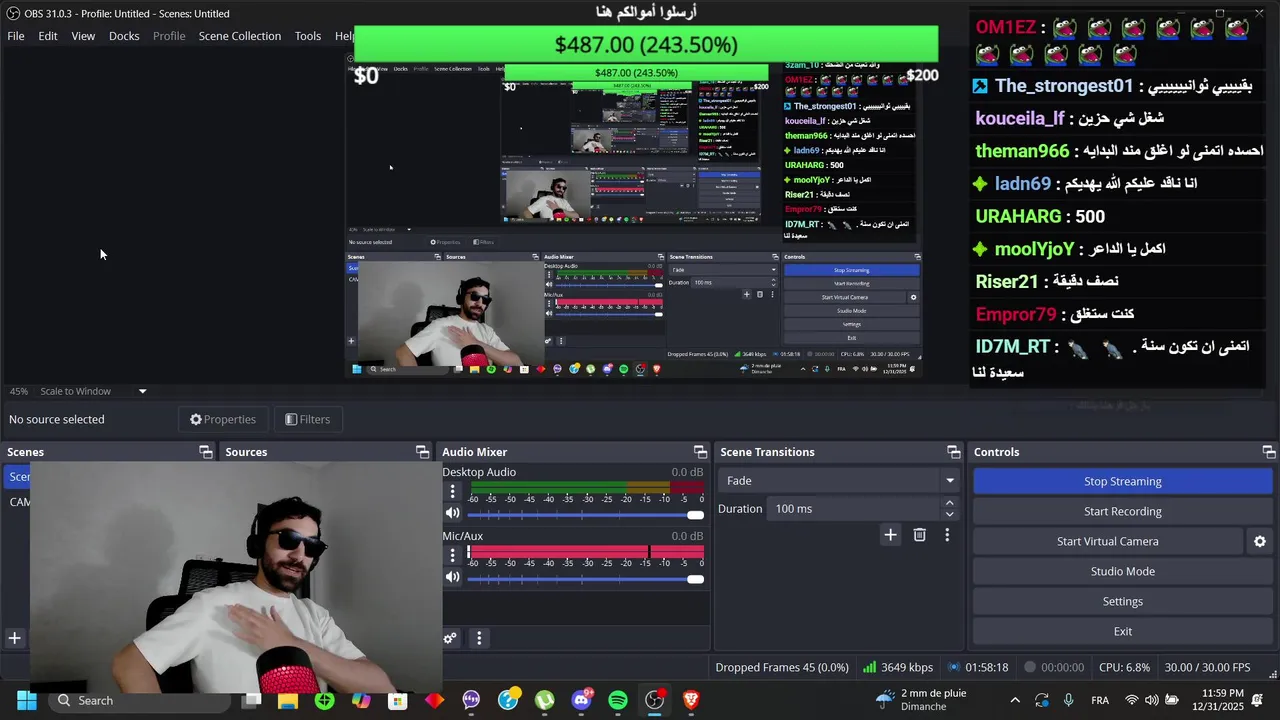Click the system tray microphone icon
This screenshot has height=720, width=1280.
[x=1069, y=700]
